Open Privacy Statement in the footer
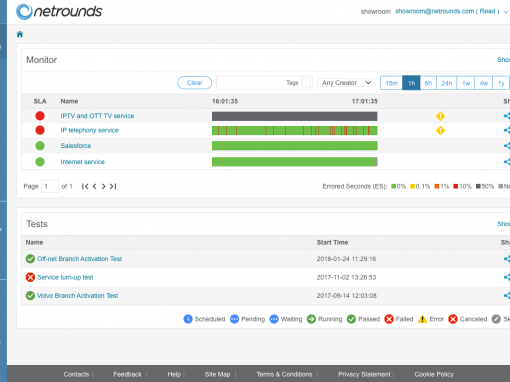 (x=364, y=374)
